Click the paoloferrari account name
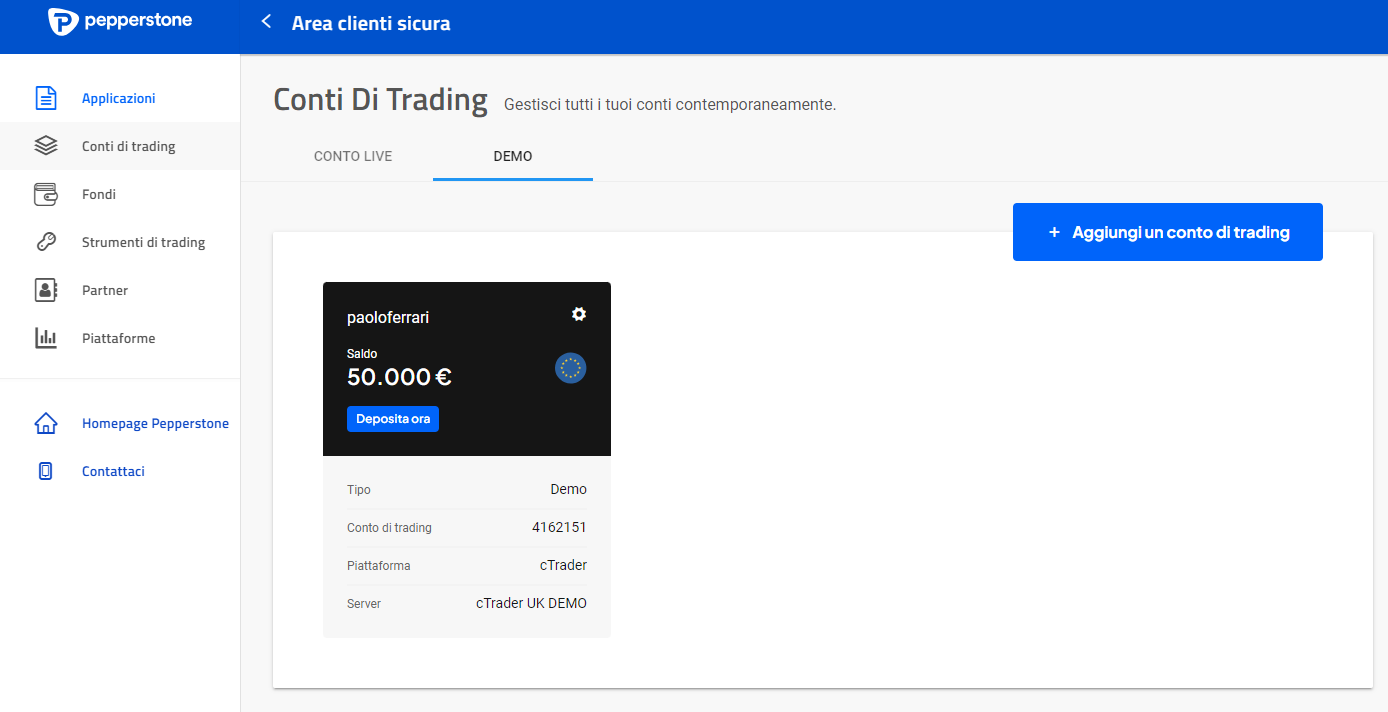1388x712 pixels. pyautogui.click(x=388, y=318)
